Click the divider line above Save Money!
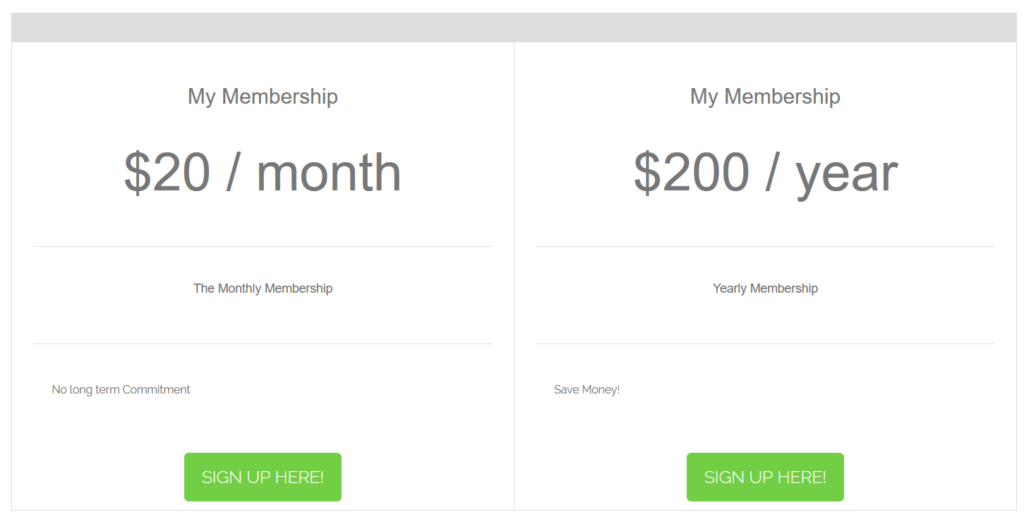 point(765,343)
